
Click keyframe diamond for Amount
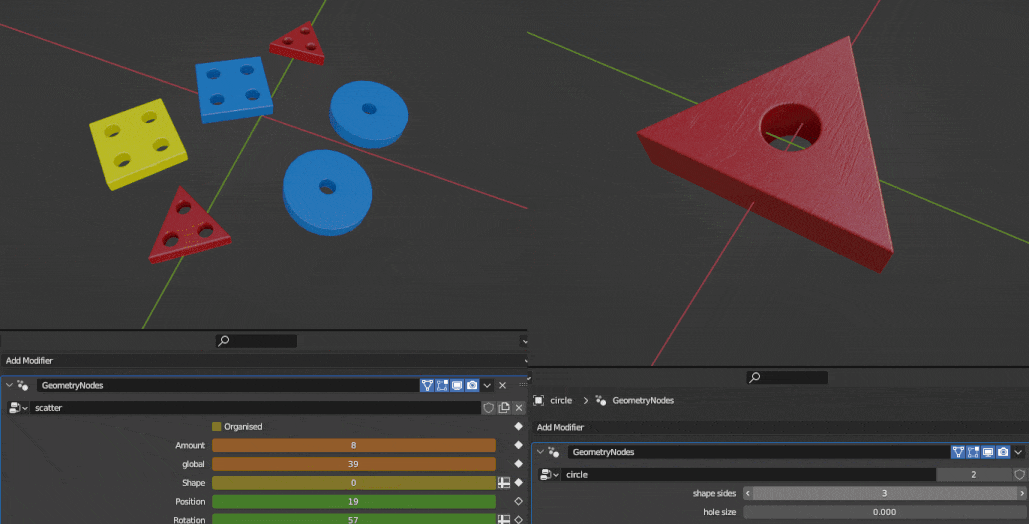click(518, 445)
